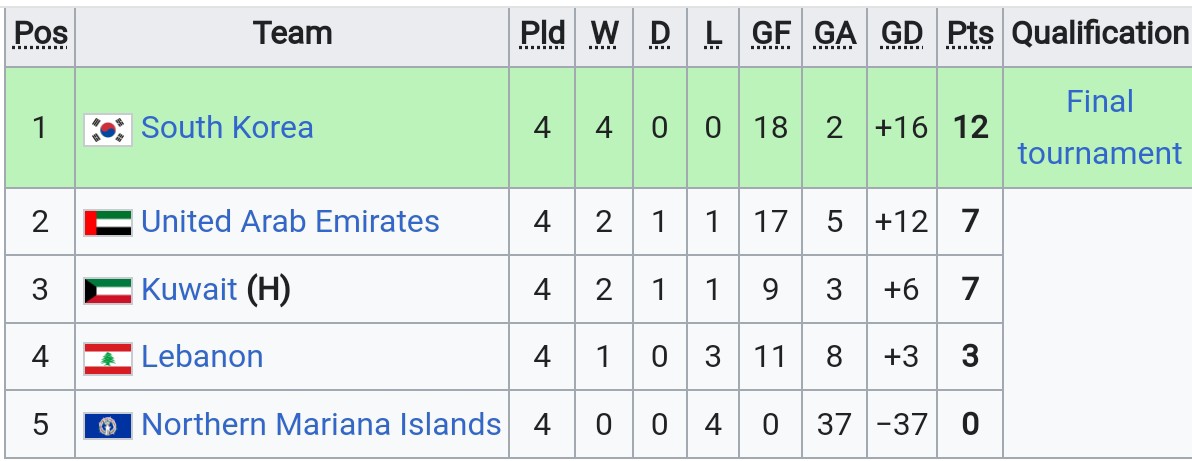The width and height of the screenshot is (1192, 461).
Task: Open the South Korea team link
Action: tap(227, 127)
